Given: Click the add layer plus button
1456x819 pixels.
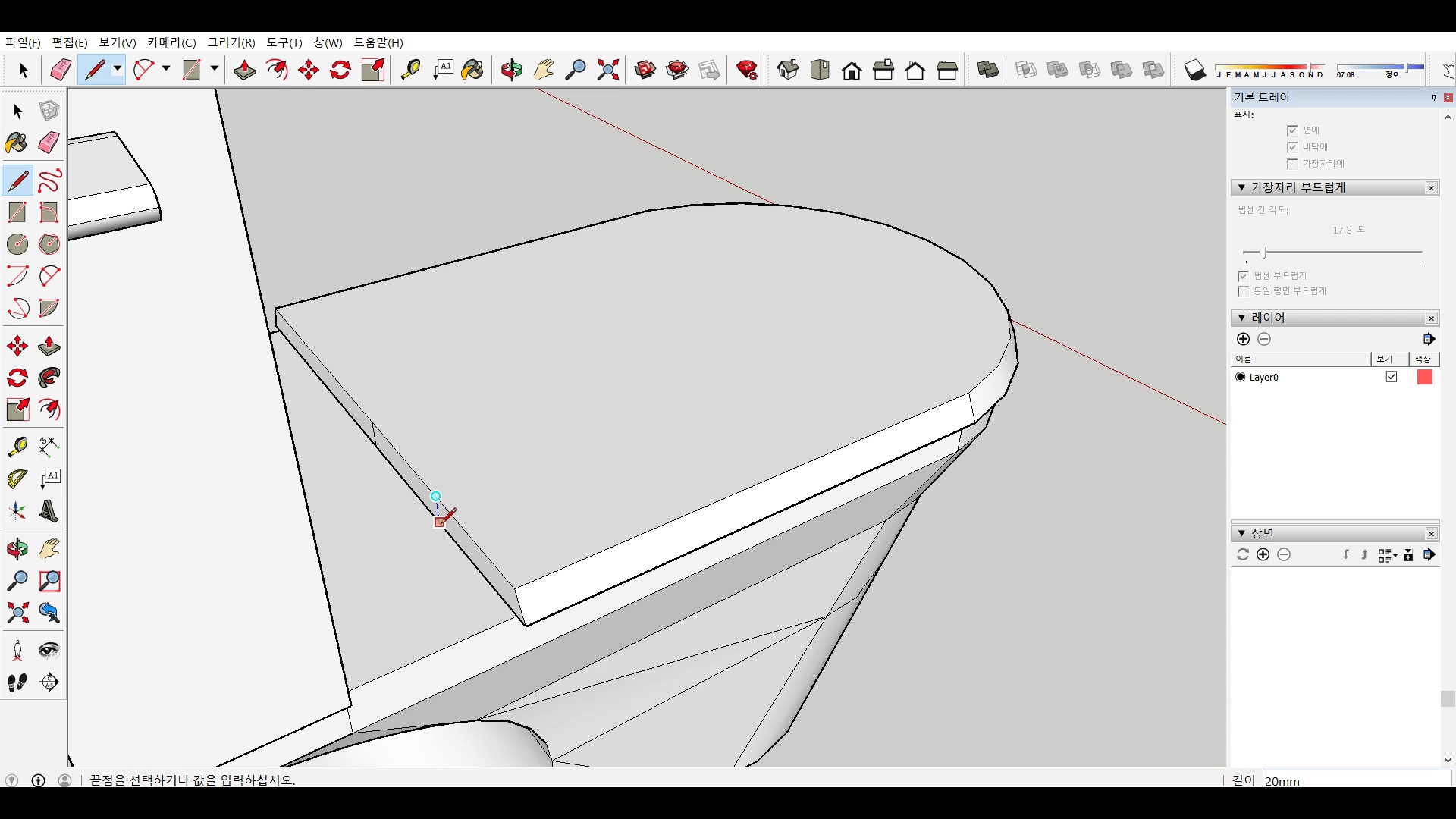Looking at the screenshot, I should (1243, 339).
